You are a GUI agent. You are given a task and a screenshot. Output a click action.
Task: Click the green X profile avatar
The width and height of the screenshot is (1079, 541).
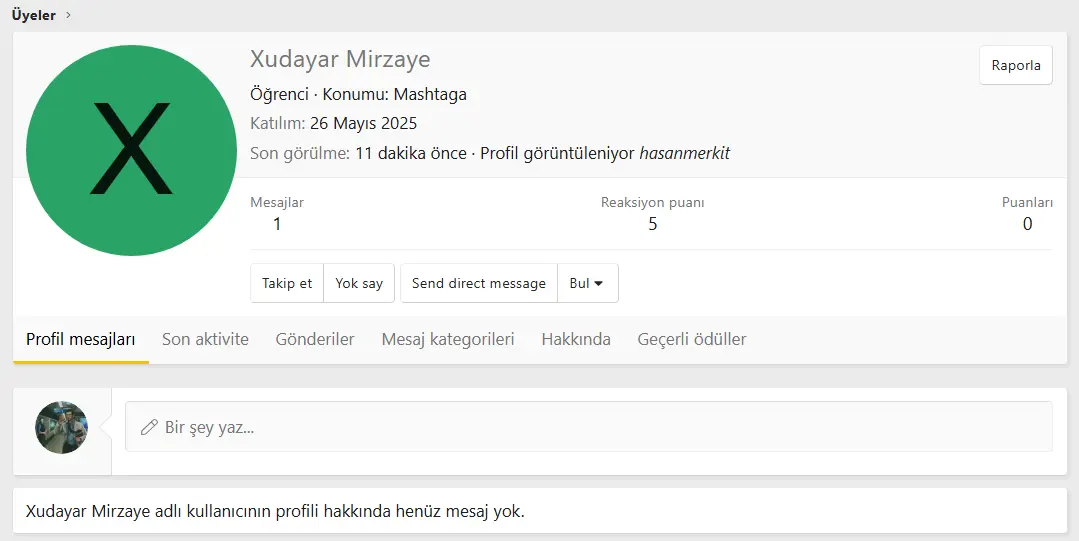pos(131,150)
